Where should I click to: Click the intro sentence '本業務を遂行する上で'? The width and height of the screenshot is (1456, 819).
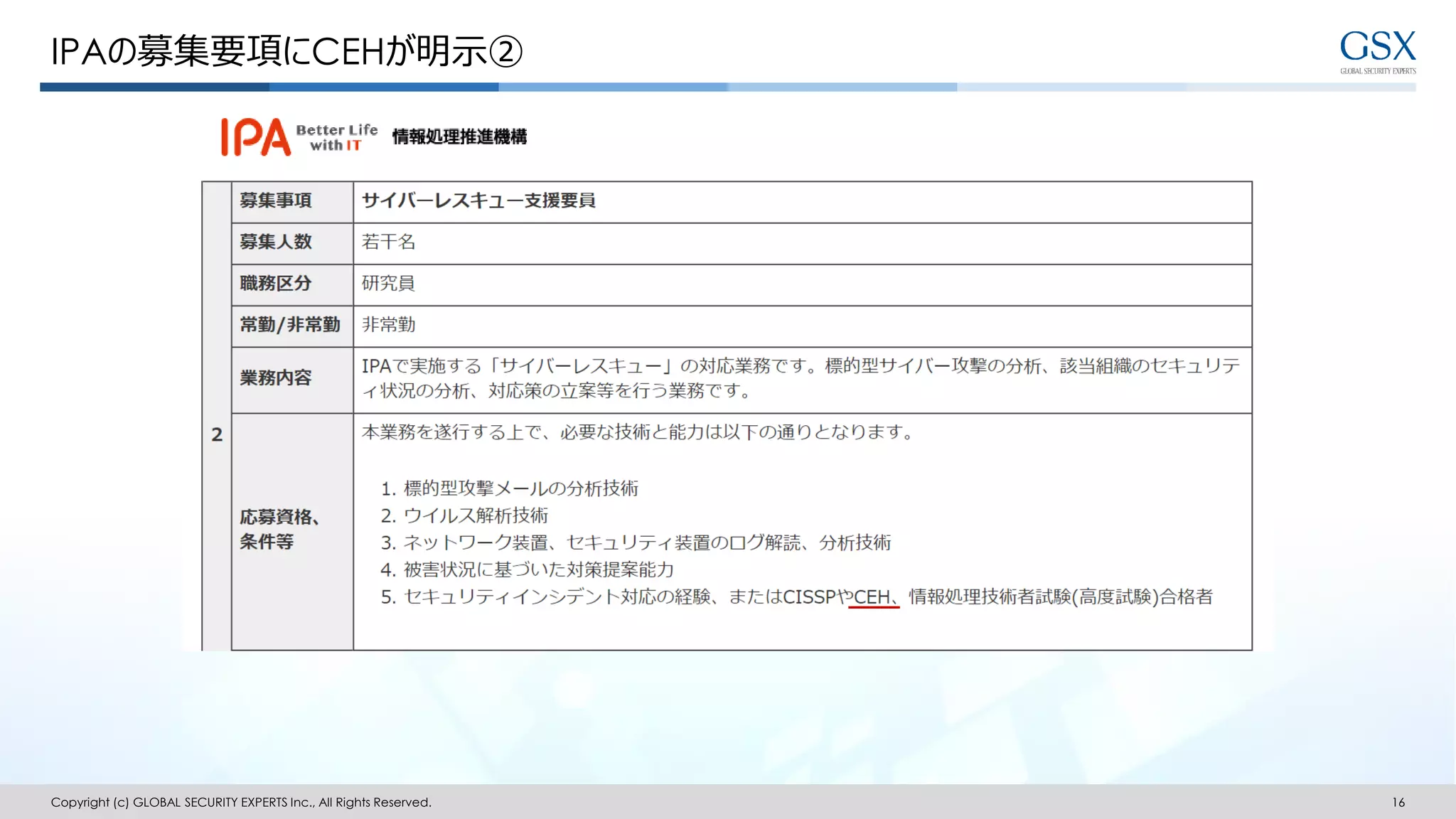(638, 432)
